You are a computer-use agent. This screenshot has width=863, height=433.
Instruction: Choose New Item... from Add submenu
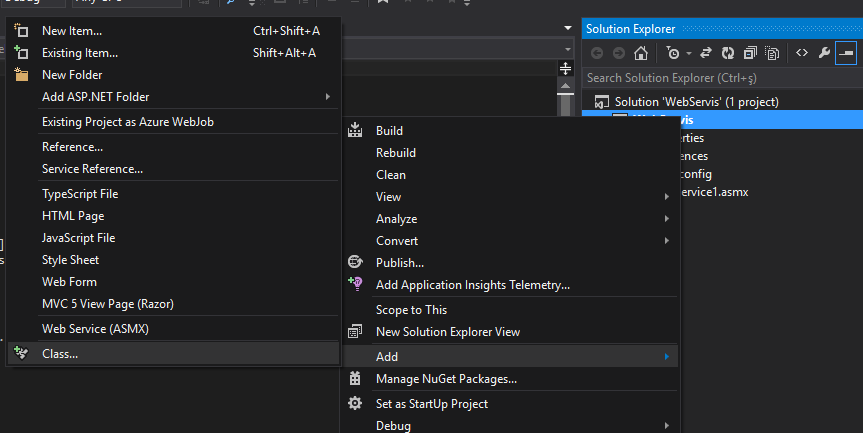point(173,31)
